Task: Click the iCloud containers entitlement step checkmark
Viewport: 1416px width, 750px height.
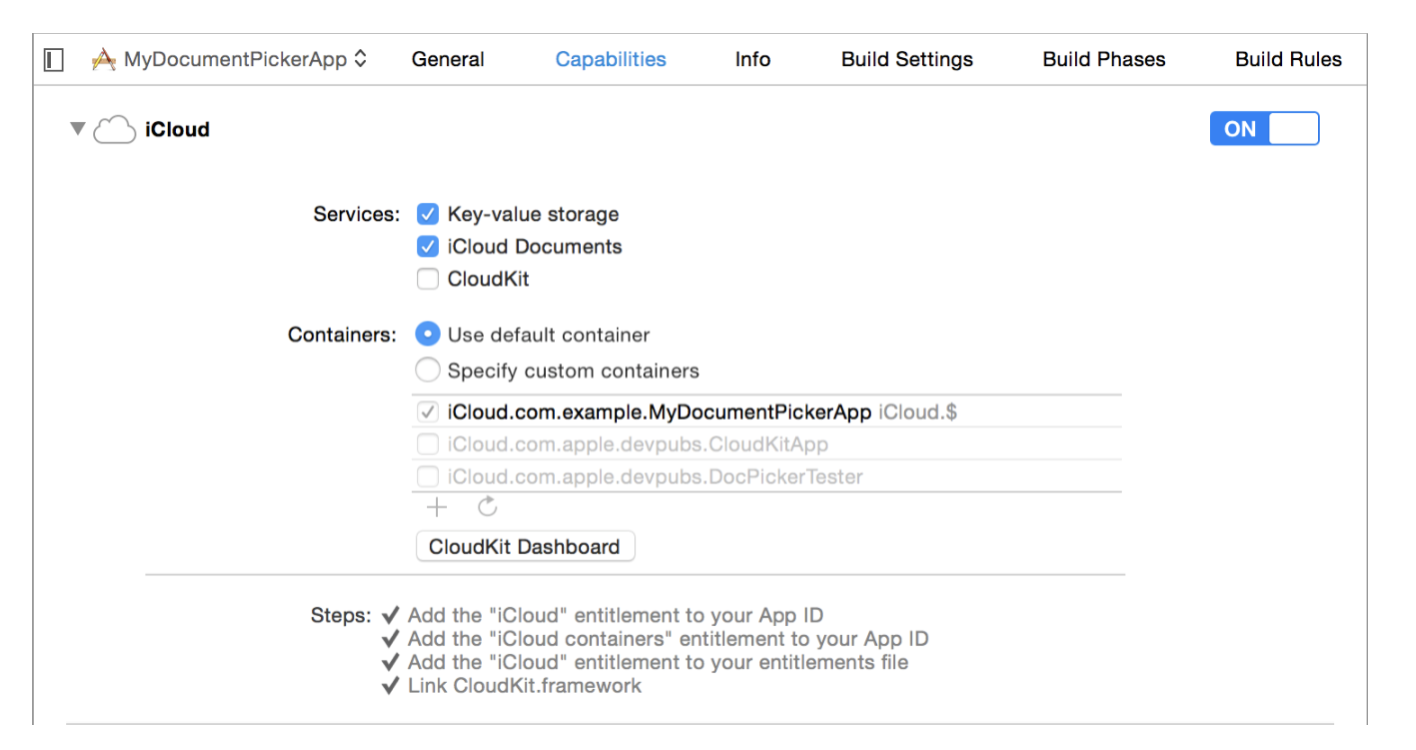Action: [x=391, y=638]
